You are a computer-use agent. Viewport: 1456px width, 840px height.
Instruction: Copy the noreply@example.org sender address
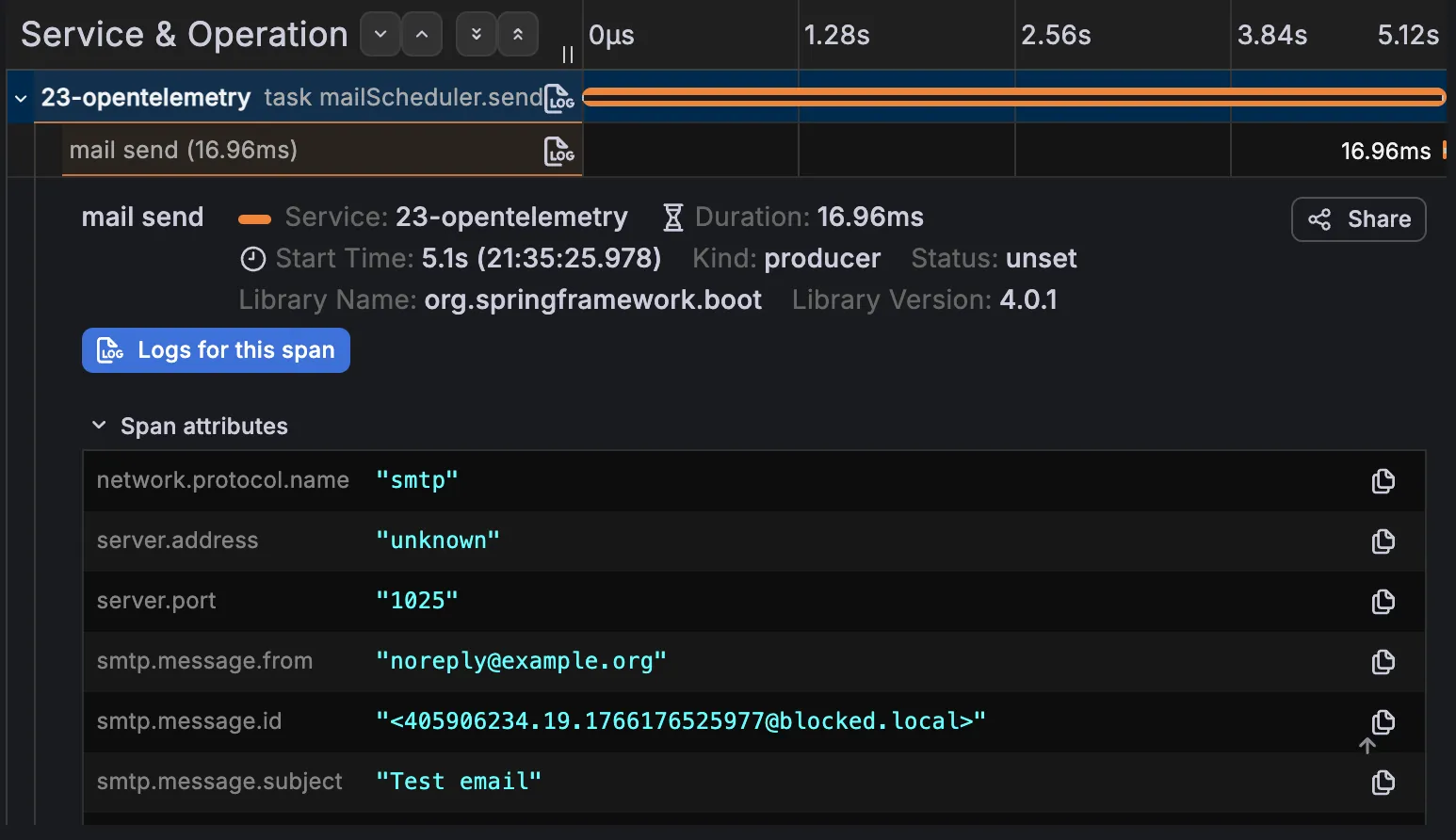pyautogui.click(x=1383, y=662)
